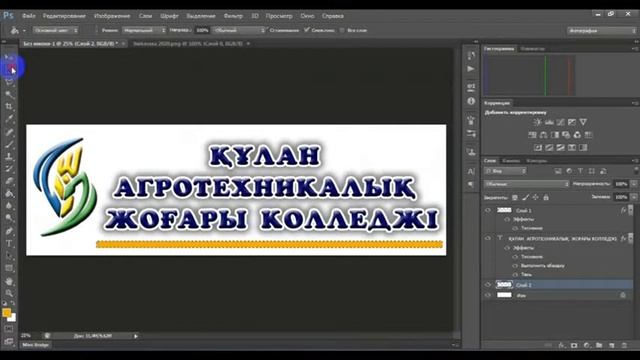This screenshot has height=360, width=640.
Task: Add a Curves adjustment
Action: click(560, 122)
